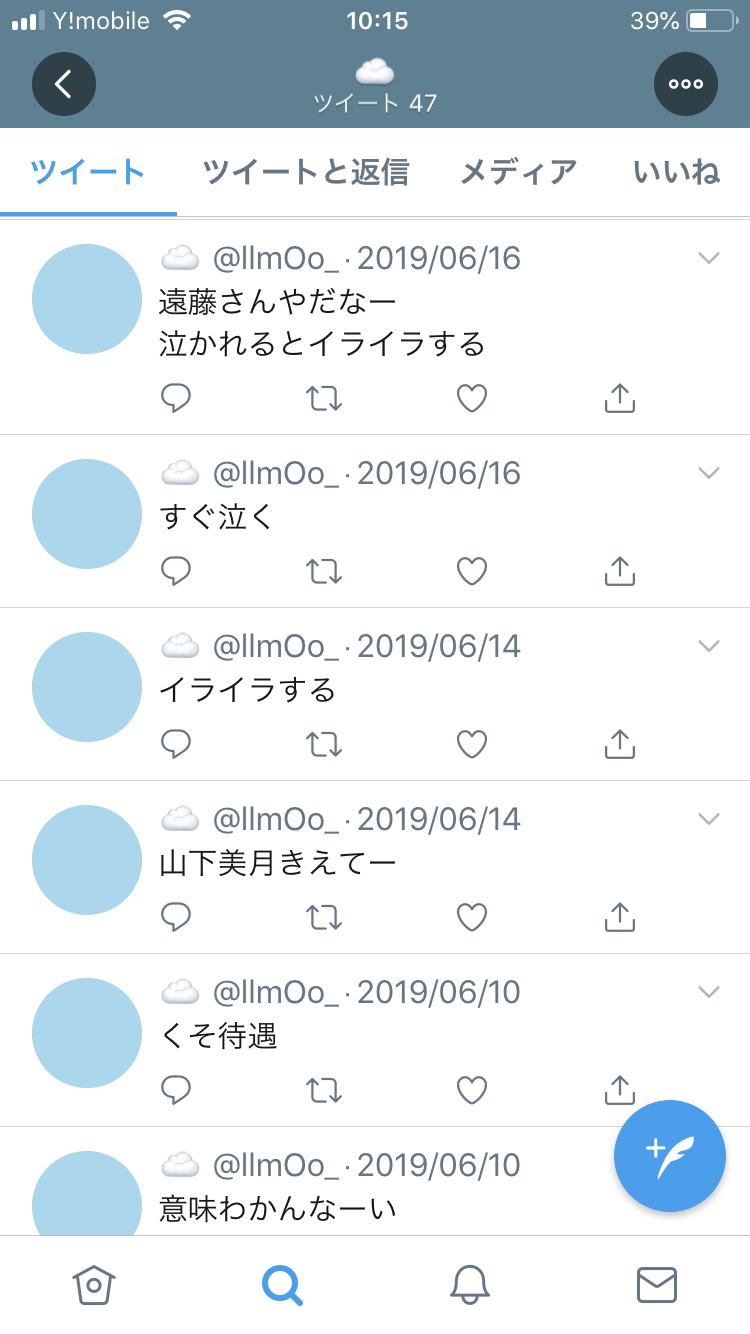Like the 山下美月きえてー tweet
Viewport: 750px width, 1334px height.
[472, 918]
